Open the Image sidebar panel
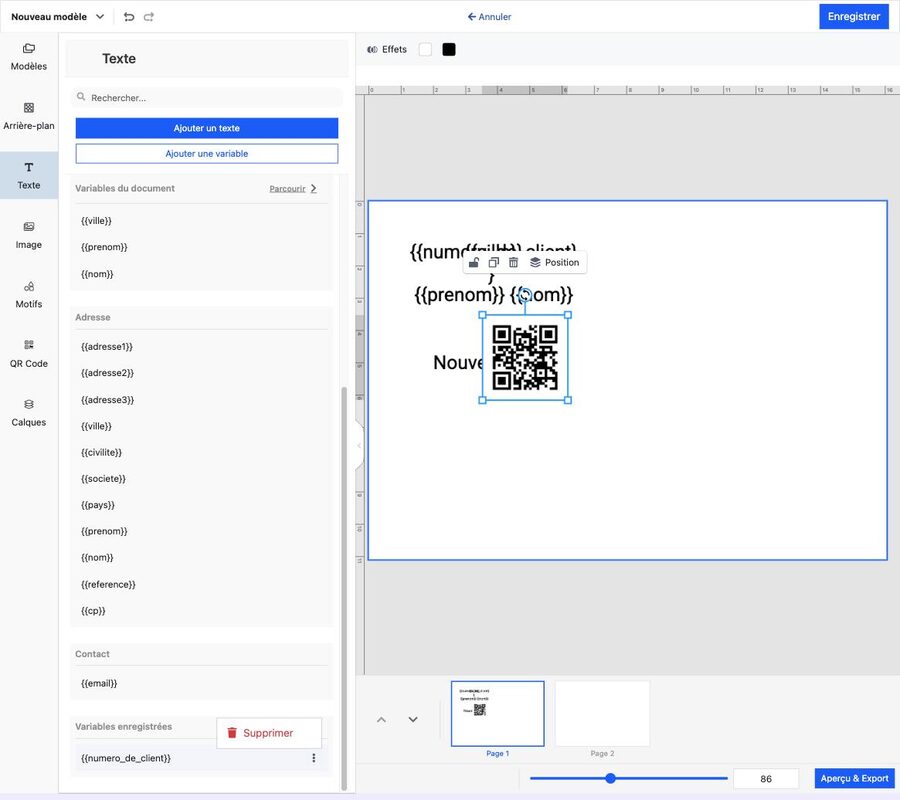The image size is (900, 800). 29,235
